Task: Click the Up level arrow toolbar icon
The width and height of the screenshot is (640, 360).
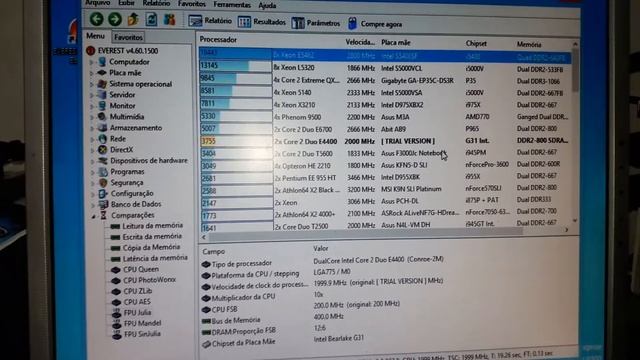Action: click(x=133, y=19)
